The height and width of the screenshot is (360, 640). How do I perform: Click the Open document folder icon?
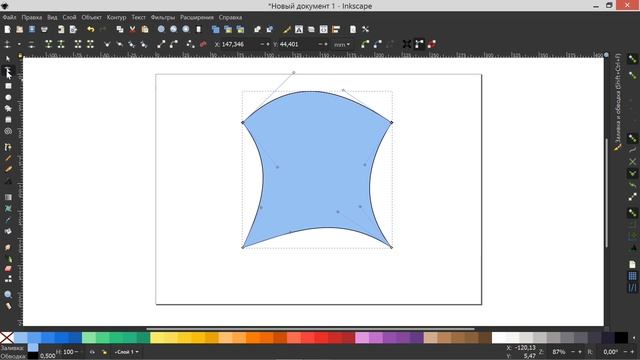[x=20, y=29]
